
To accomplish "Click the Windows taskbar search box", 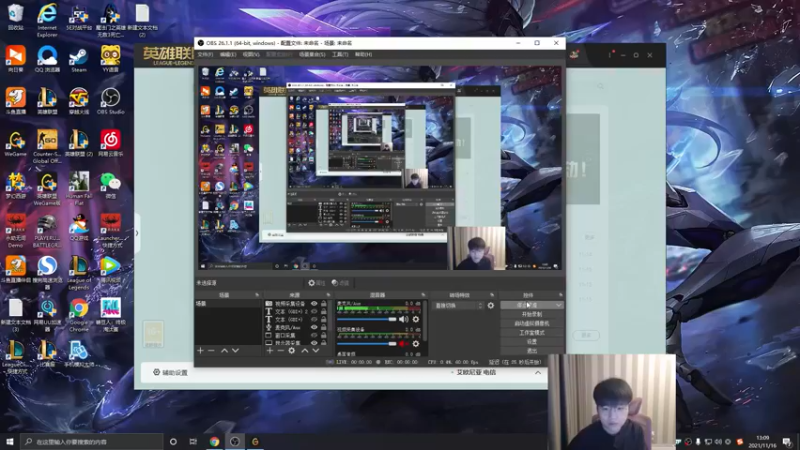I will 92,442.
